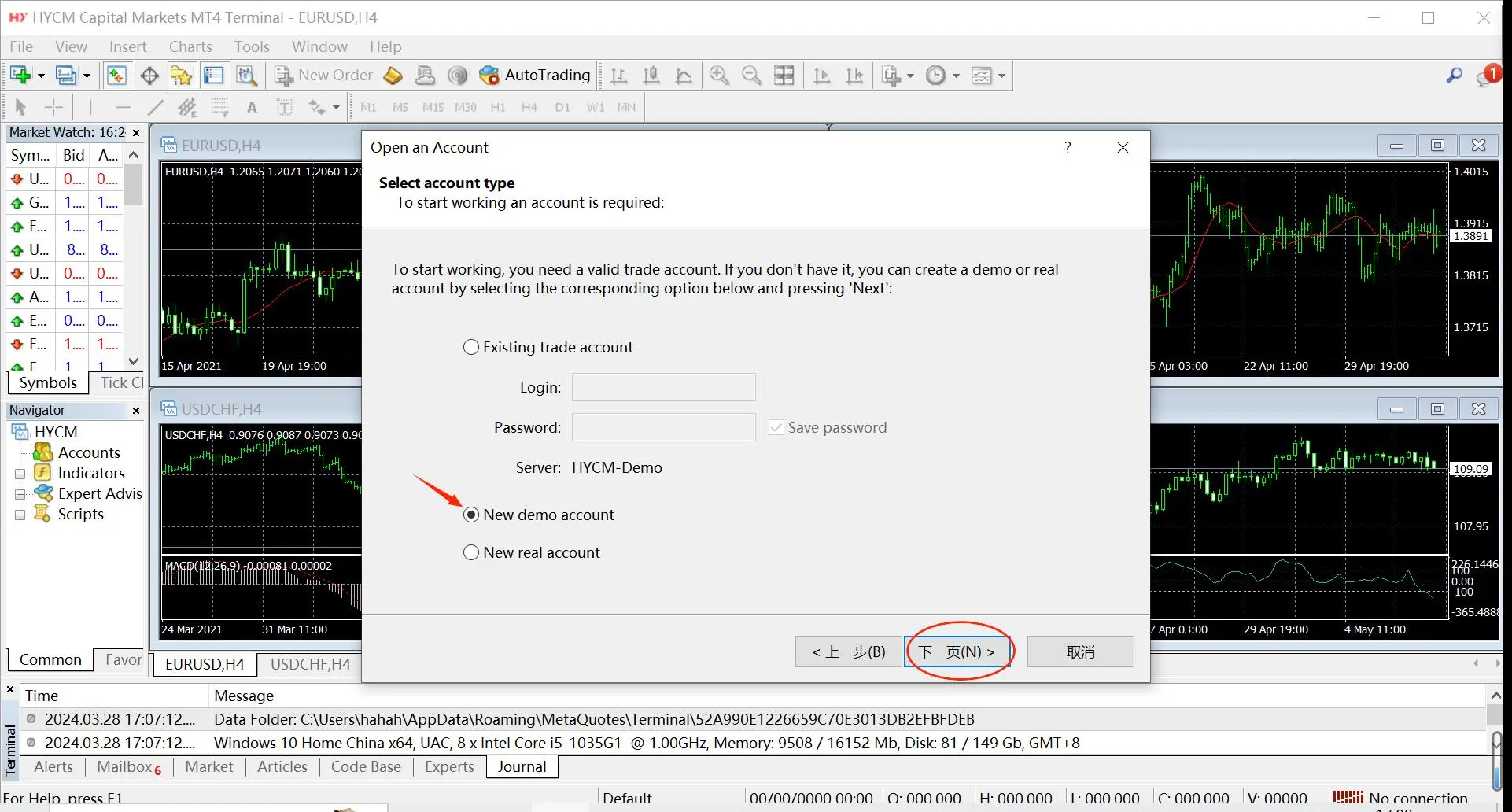Switch to the Tick Chart tab

coord(123,382)
